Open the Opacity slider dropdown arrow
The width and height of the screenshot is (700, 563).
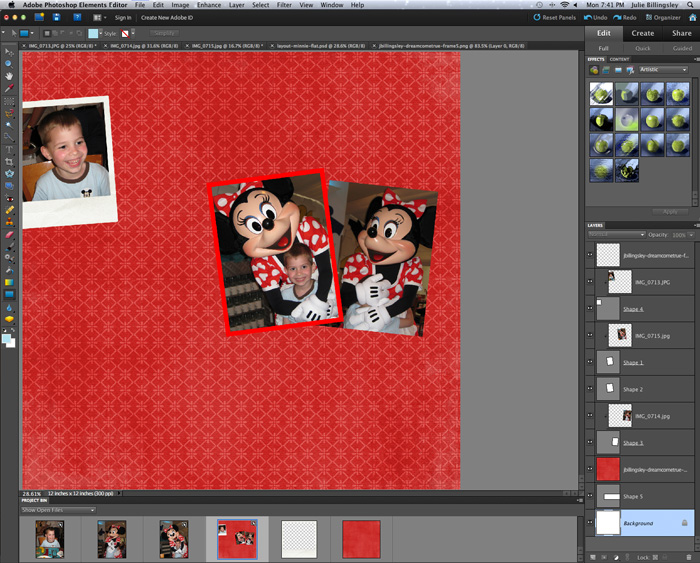coord(691,235)
